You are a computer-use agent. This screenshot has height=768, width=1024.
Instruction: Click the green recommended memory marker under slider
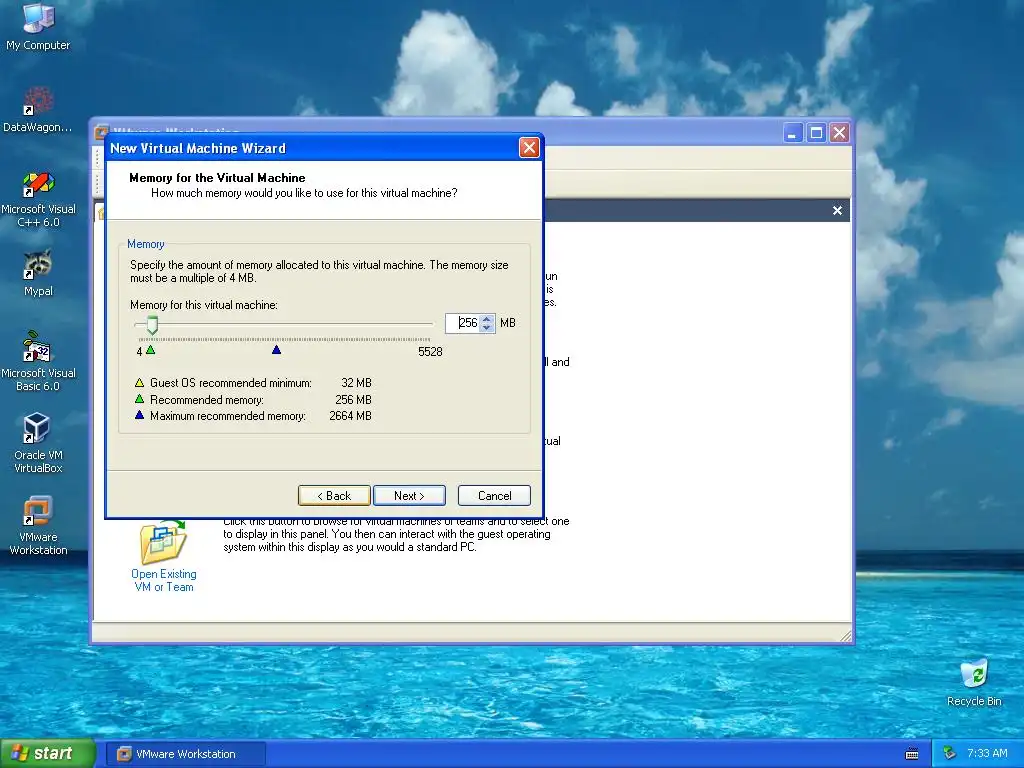[151, 350]
